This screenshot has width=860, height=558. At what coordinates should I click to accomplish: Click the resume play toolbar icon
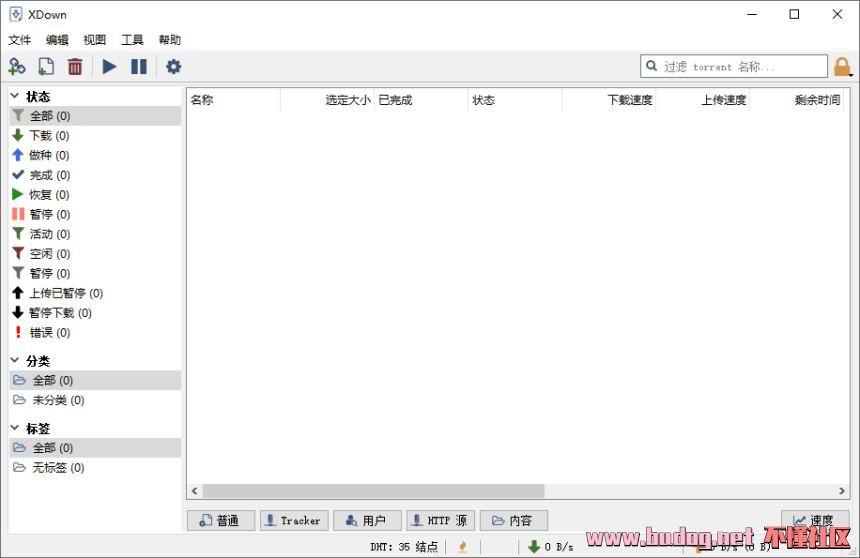(x=109, y=67)
